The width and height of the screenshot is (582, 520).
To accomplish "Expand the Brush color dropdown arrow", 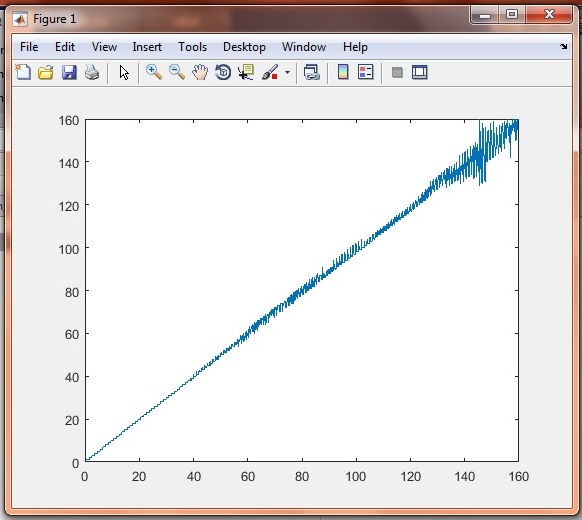I will tap(287, 72).
